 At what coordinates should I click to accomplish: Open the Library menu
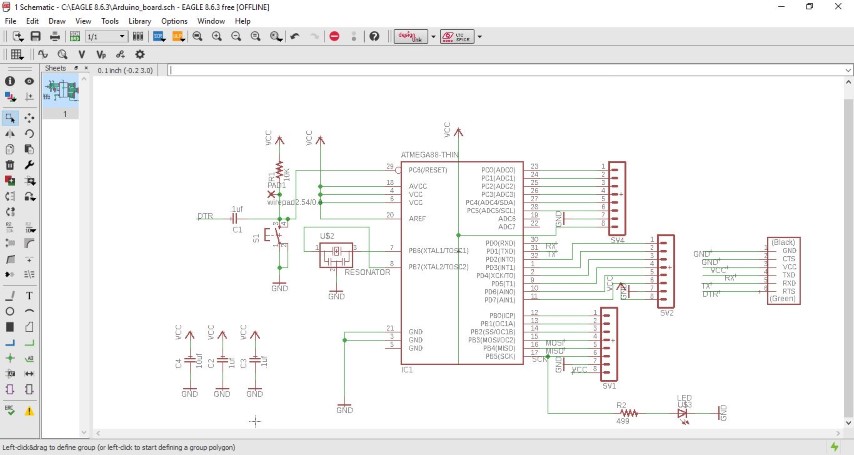(139, 21)
